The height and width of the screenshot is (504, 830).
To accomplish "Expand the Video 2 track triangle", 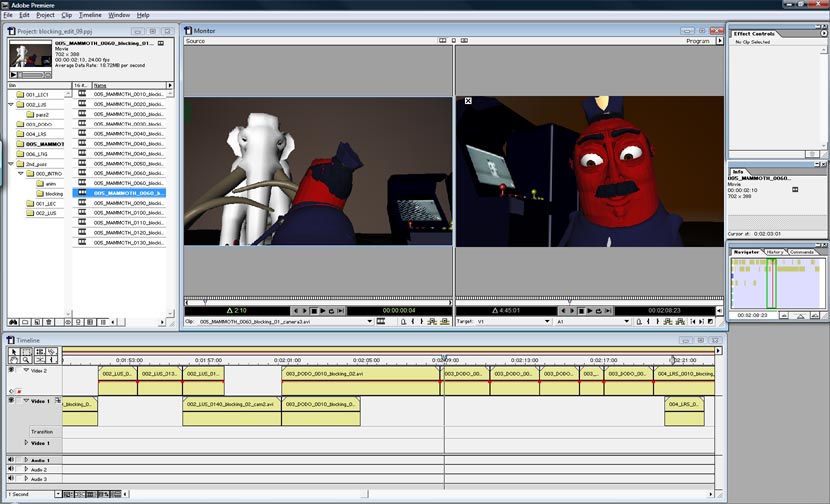I will coord(26,370).
